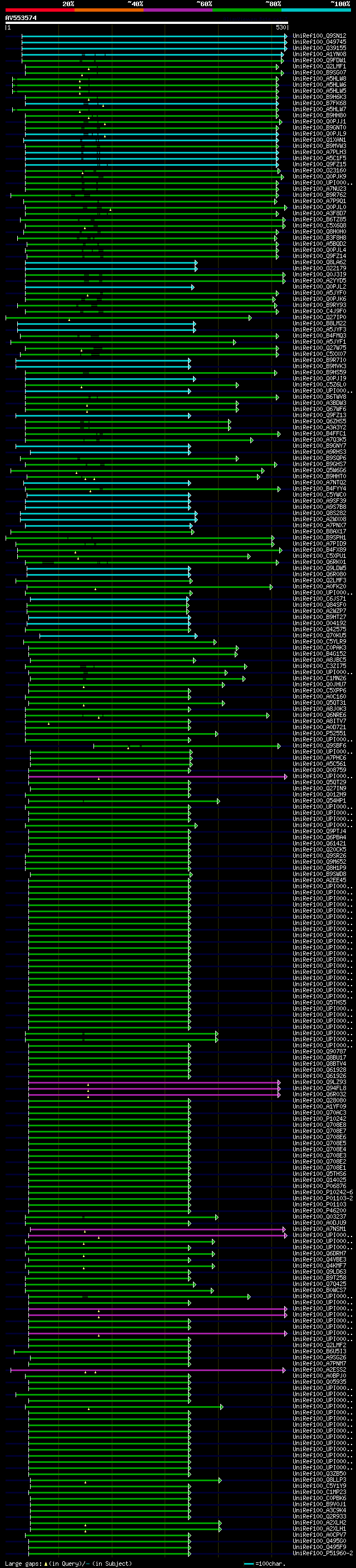Screen dimensions: 356x1568
Task: Click the UniRef100_Q8S282 label
Action: click(x=319, y=513)
